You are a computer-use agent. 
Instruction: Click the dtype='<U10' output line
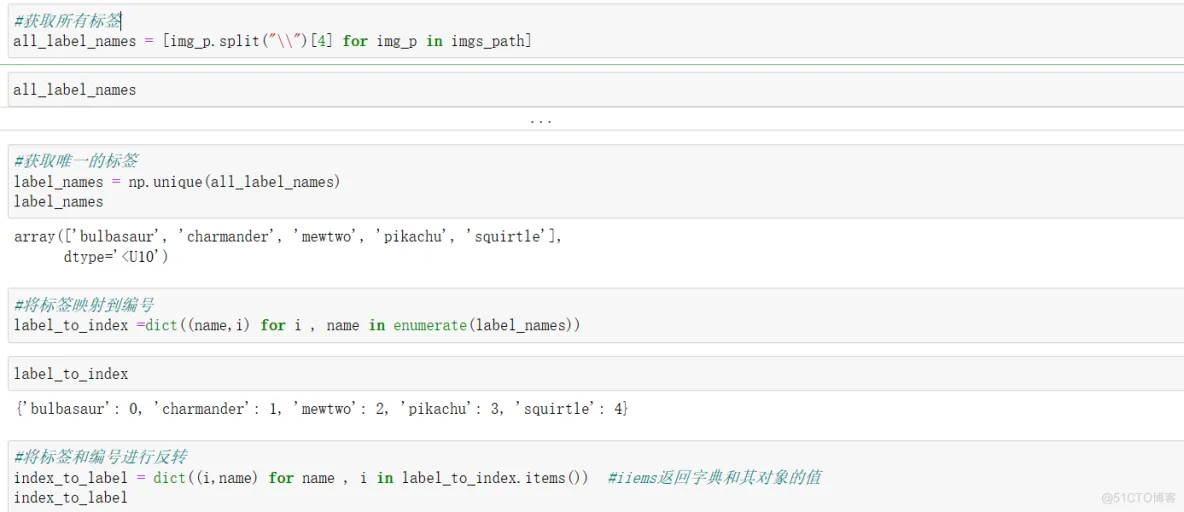pos(116,257)
